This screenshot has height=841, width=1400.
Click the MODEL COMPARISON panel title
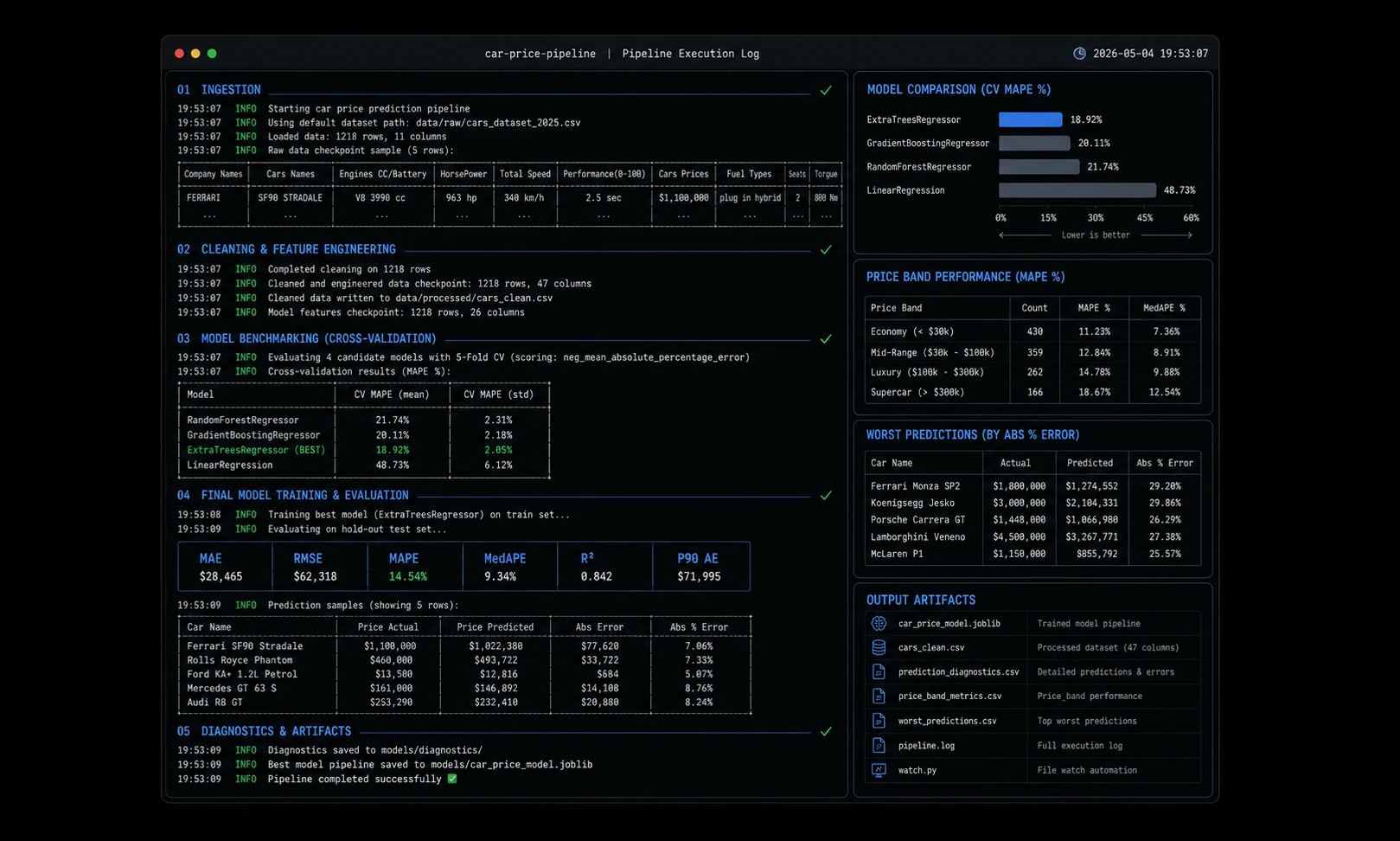pos(959,89)
